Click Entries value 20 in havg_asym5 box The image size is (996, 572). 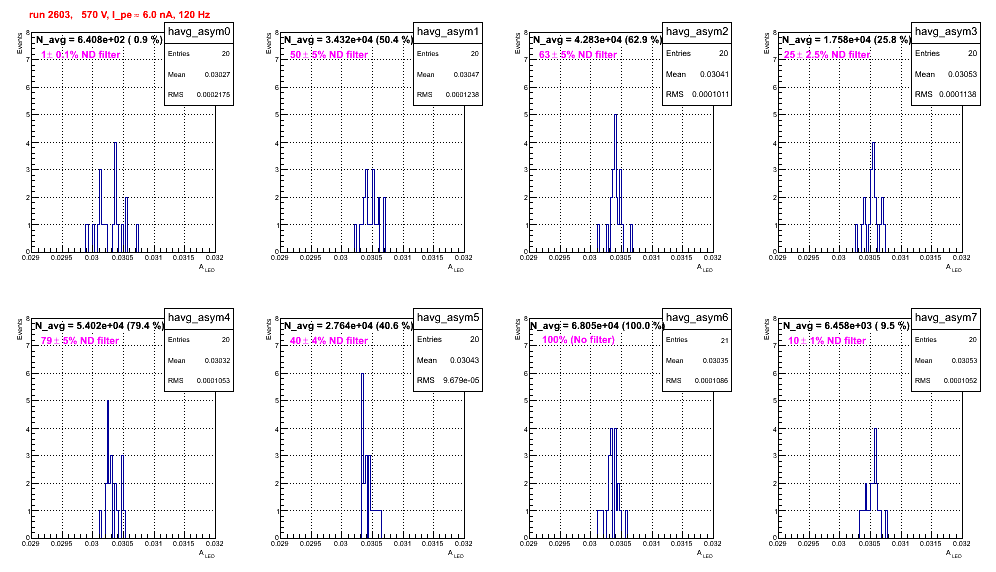point(474,339)
